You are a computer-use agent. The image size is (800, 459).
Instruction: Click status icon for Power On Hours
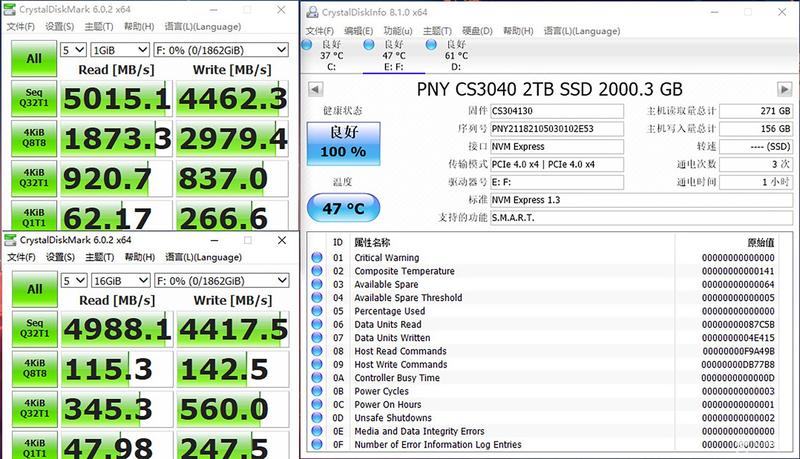(x=317, y=404)
